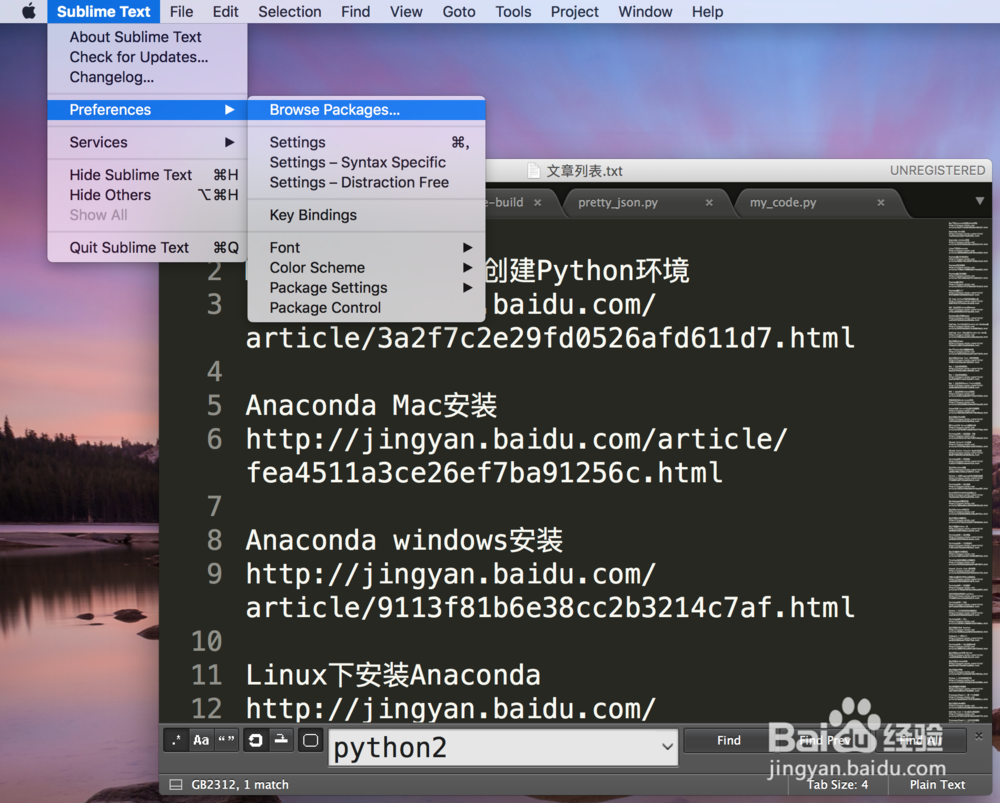Choose Browse Packages…
The height and width of the screenshot is (803, 1000).
coord(366,110)
